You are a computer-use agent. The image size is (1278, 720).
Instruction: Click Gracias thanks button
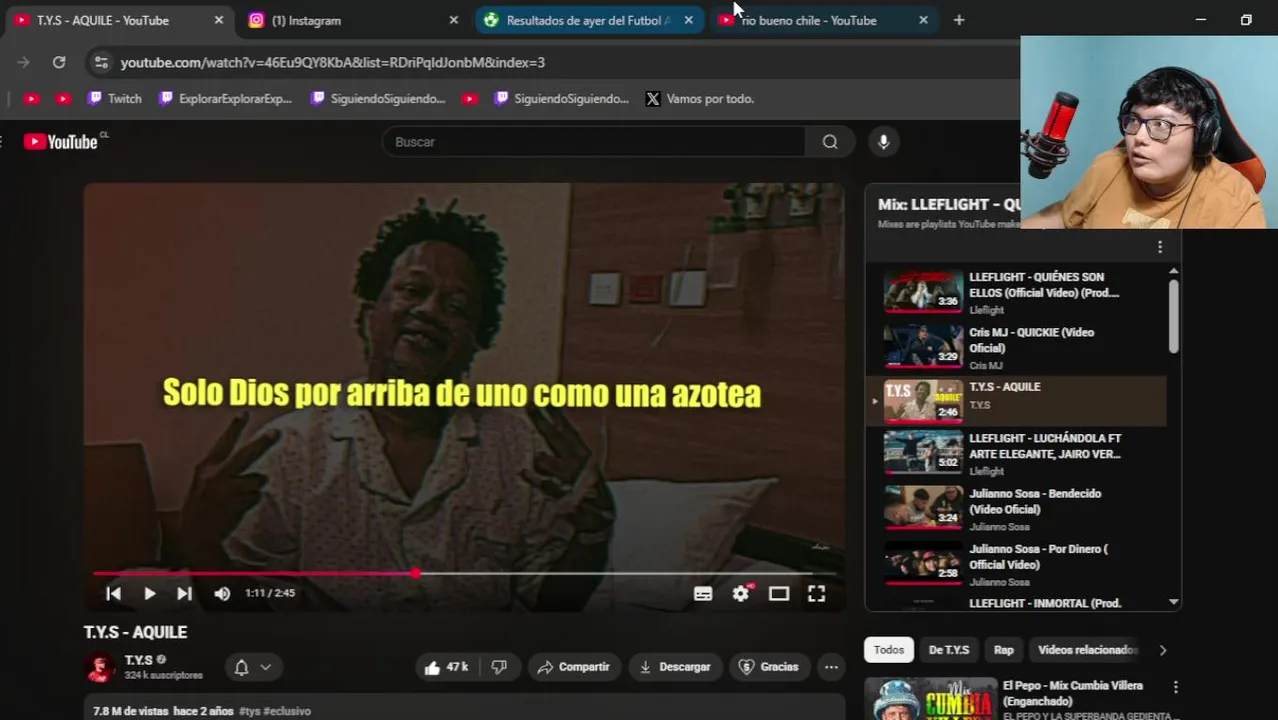769,667
